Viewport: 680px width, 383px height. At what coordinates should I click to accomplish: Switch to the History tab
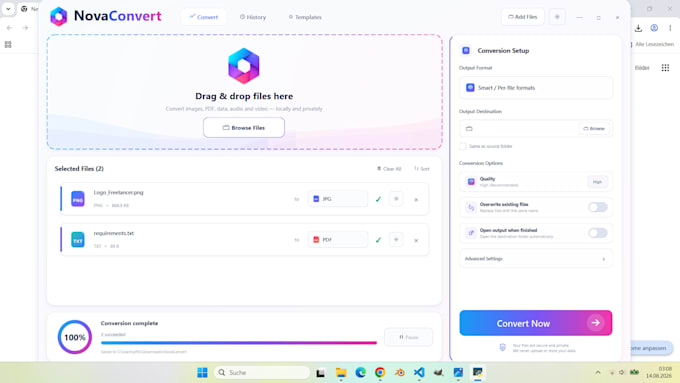253,17
